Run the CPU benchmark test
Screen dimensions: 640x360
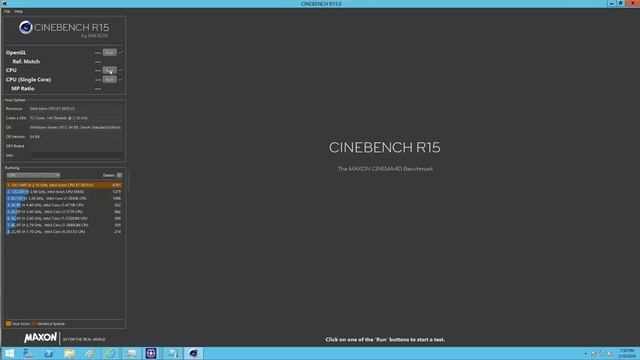coord(109,70)
